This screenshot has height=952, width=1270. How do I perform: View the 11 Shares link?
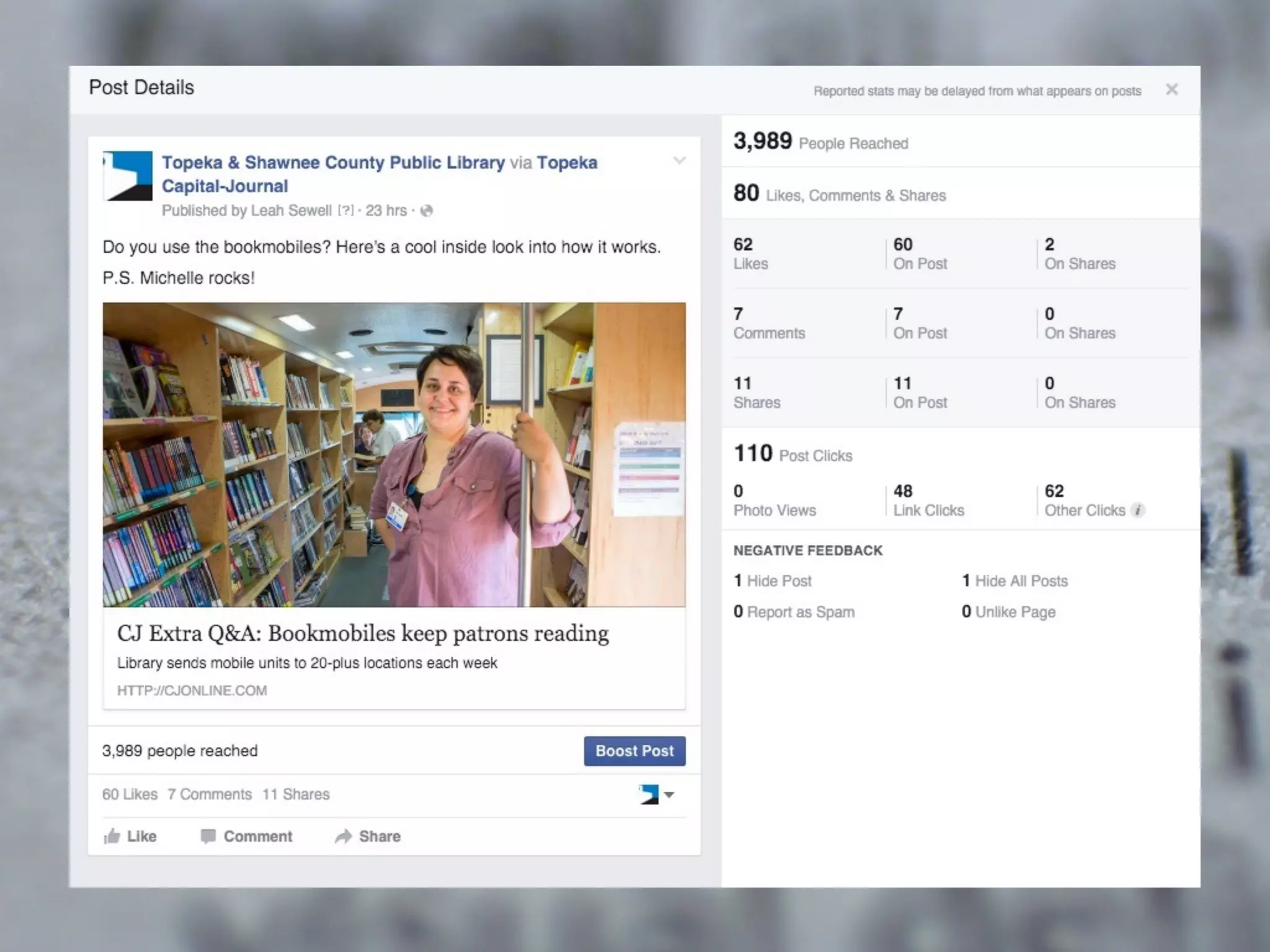pyautogui.click(x=296, y=794)
